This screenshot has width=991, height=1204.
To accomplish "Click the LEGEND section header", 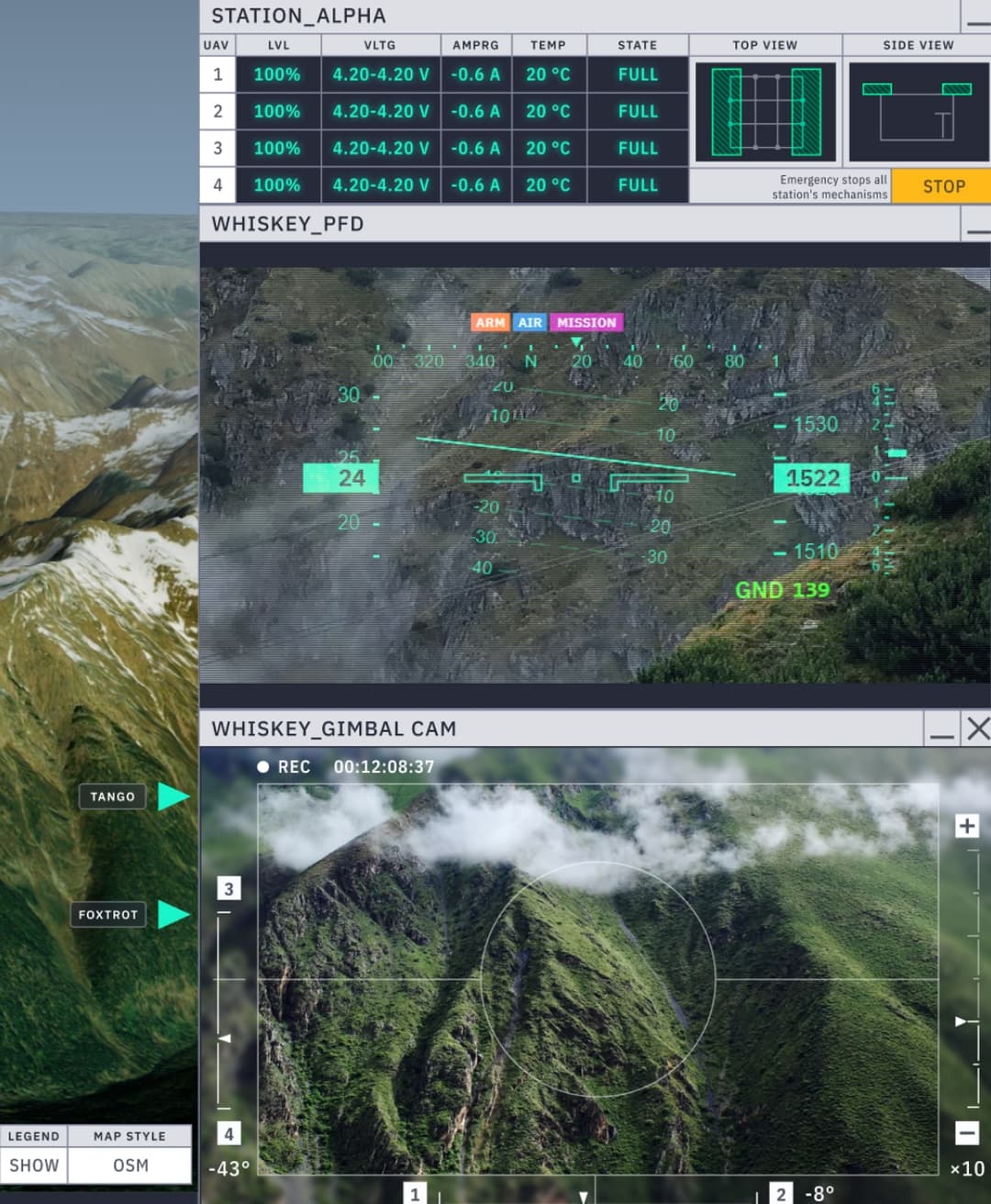I will [33, 1136].
